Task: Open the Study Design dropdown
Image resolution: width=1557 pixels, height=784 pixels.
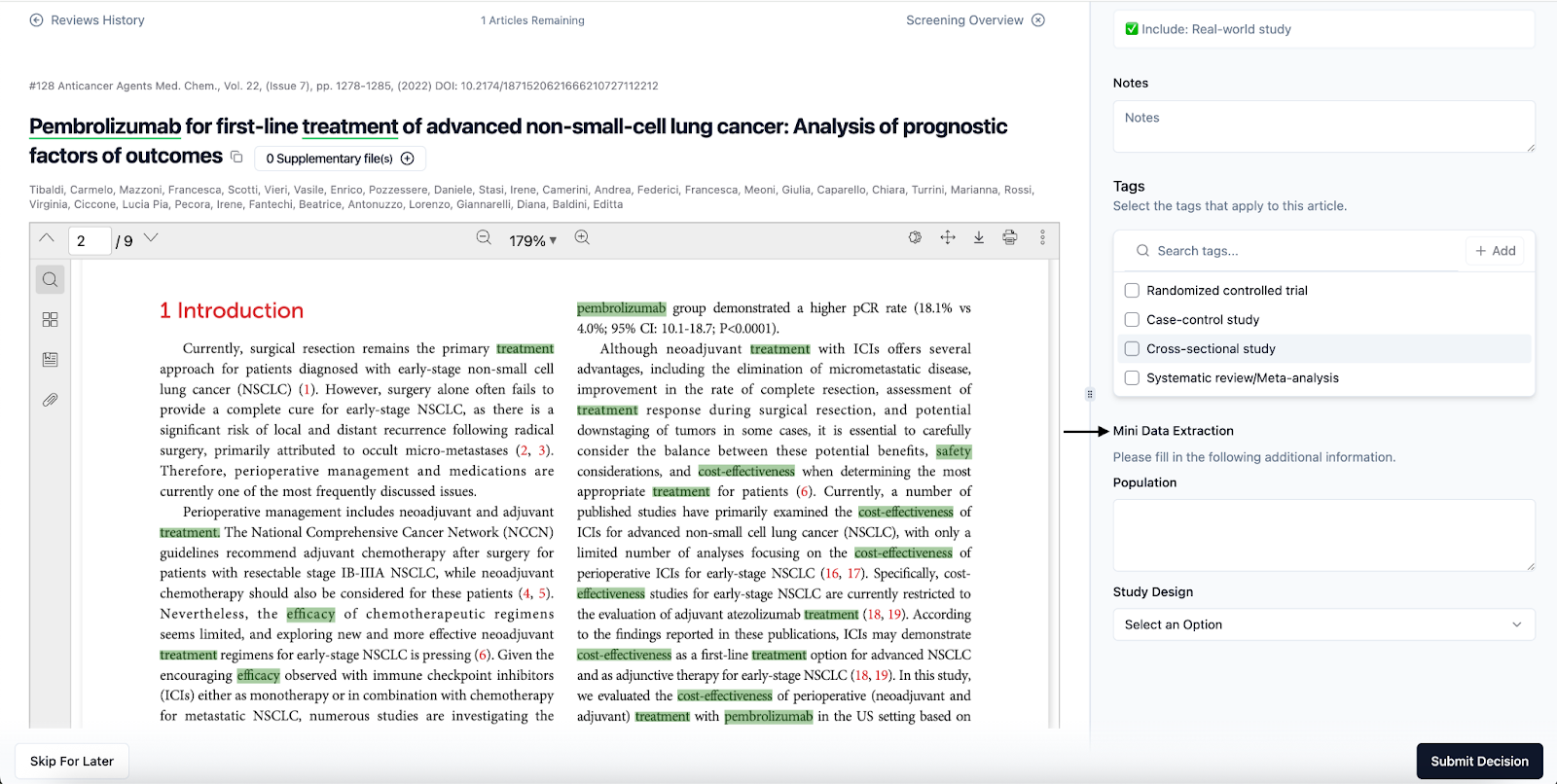Action: tap(1323, 624)
